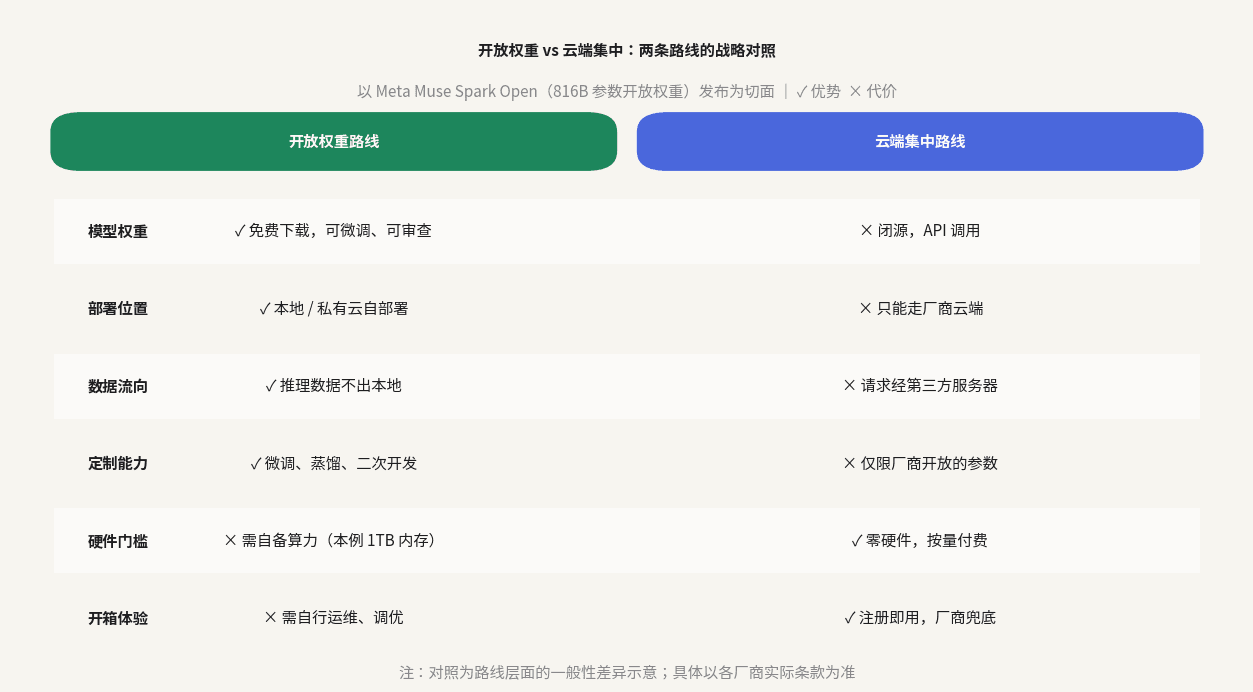Click the cell "注册即用，厂商兜底"
The height and width of the screenshot is (692, 1253).
[x=920, y=617]
